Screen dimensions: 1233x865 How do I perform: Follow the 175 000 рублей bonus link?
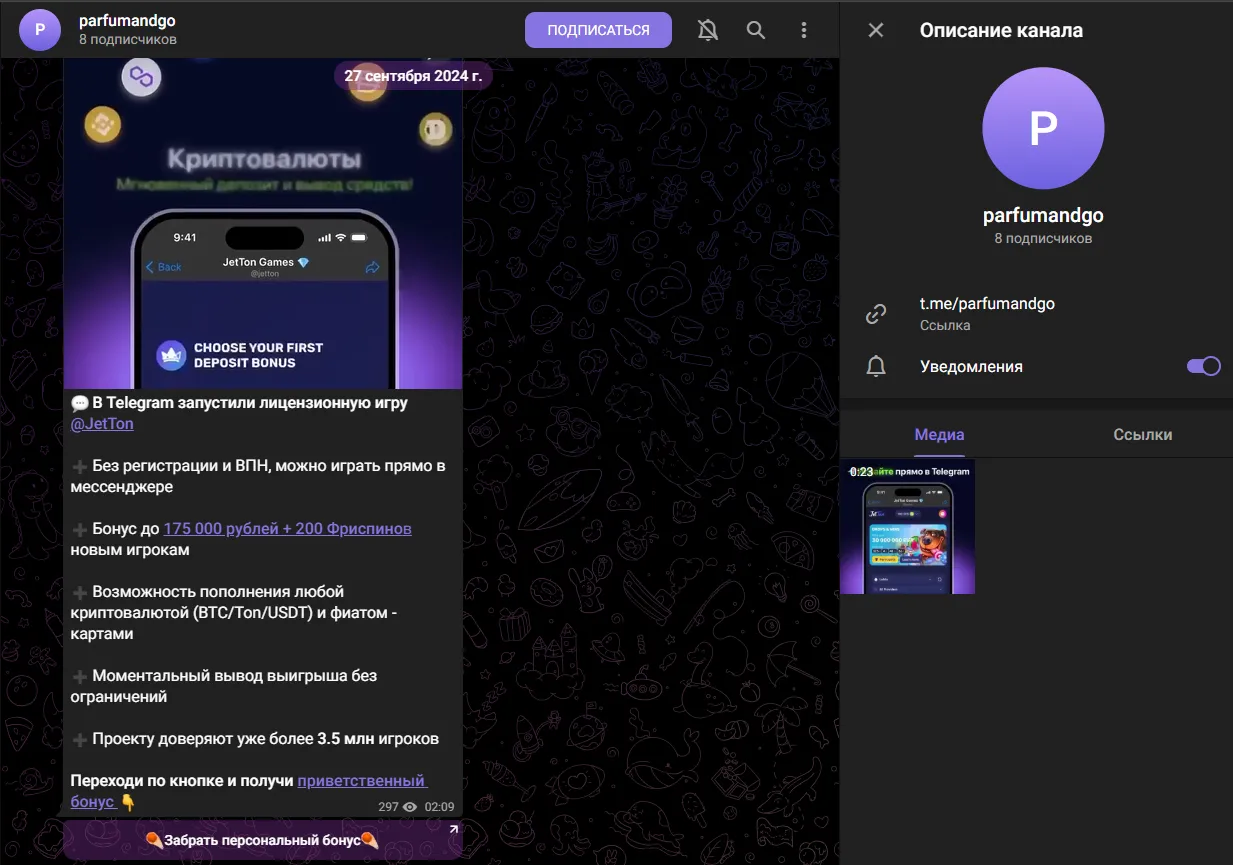(287, 528)
